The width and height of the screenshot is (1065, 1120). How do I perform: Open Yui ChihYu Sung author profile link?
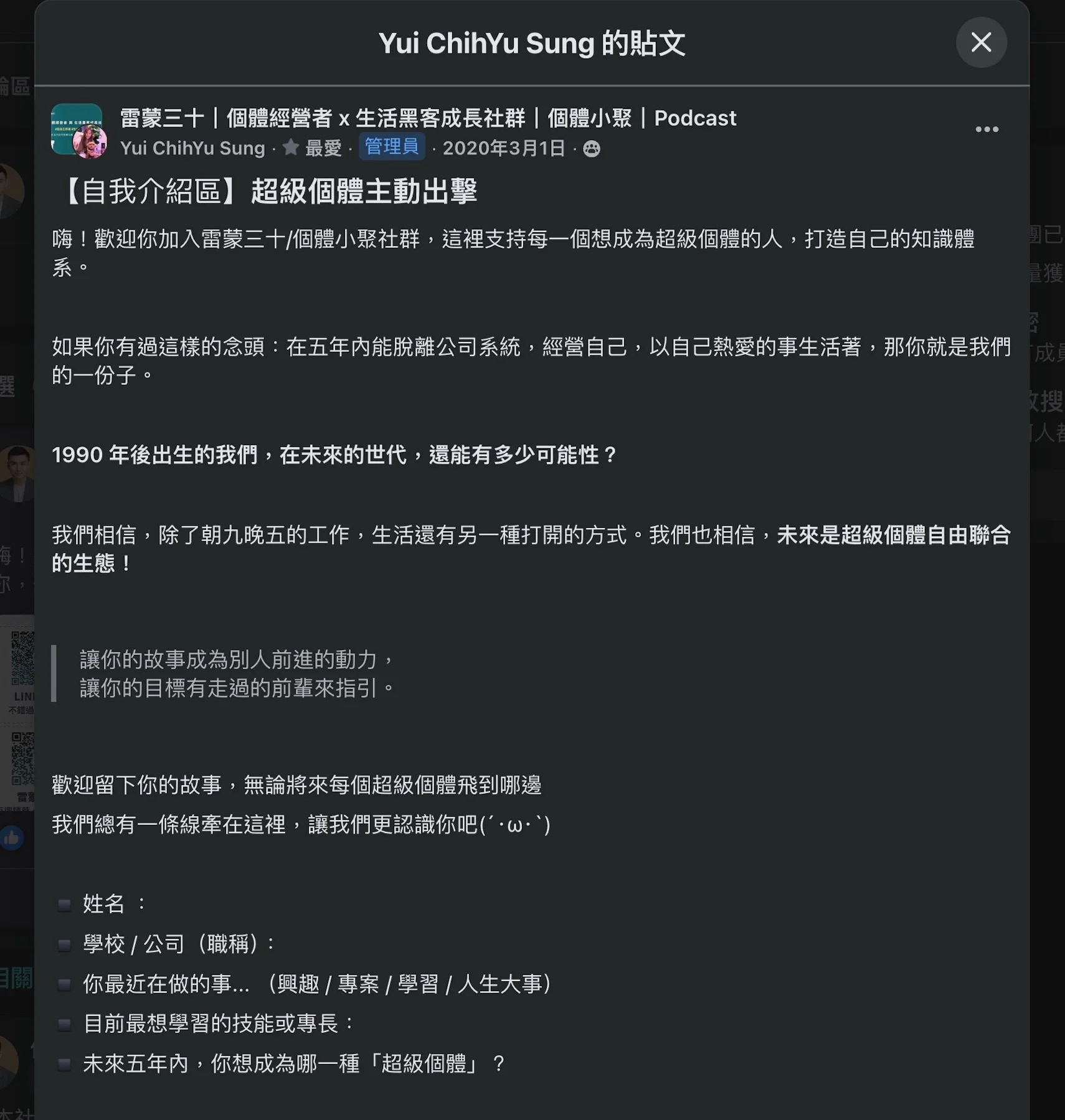[192, 148]
